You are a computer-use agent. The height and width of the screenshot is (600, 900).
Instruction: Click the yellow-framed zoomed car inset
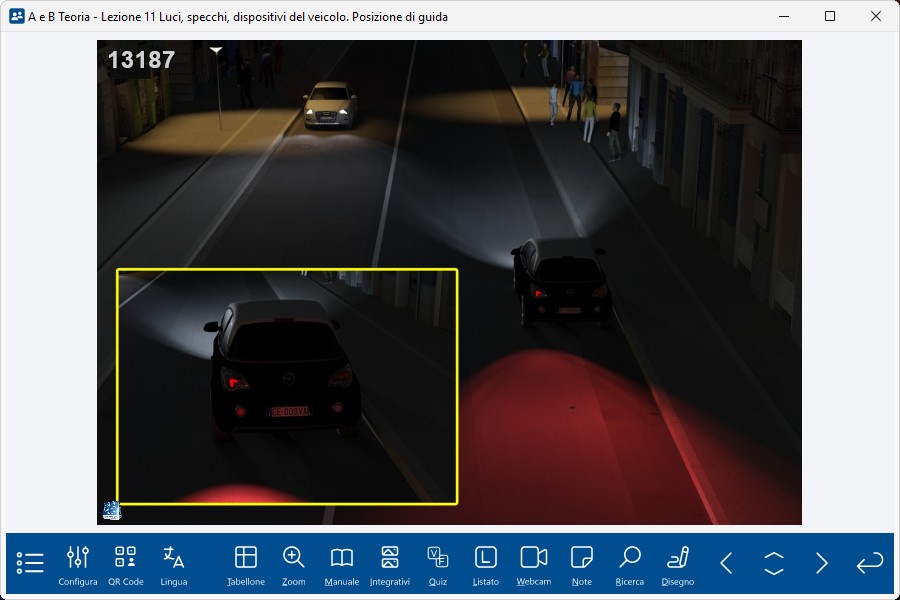(287, 386)
